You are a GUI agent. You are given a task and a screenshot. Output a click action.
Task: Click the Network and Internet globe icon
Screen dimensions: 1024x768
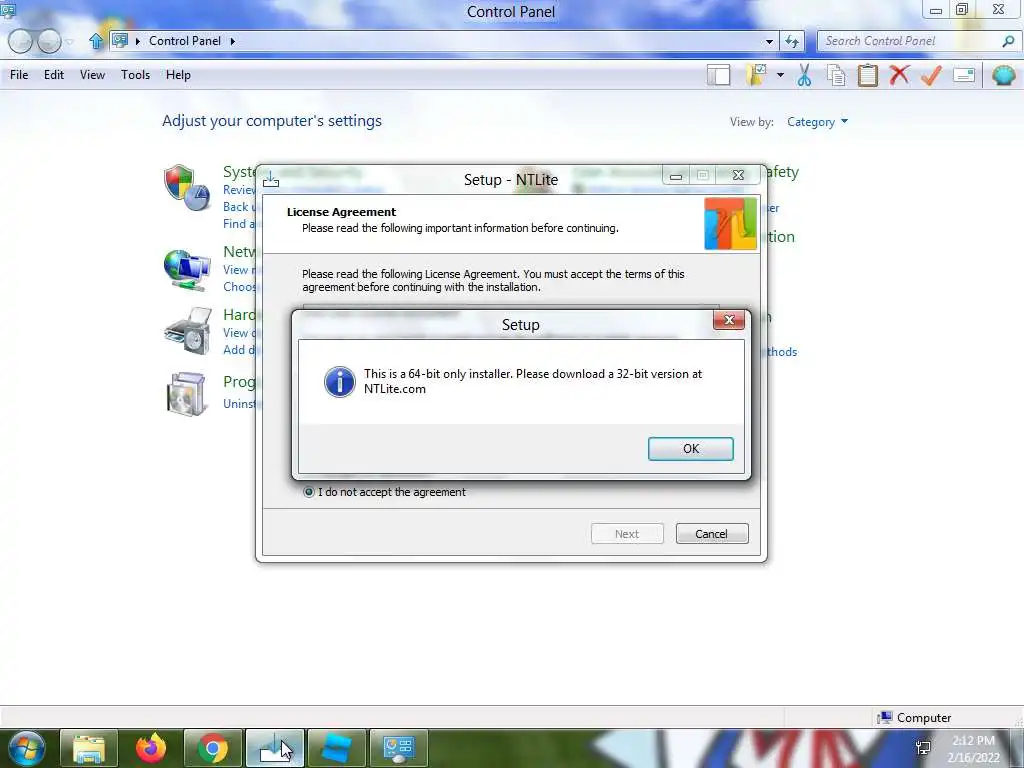187,270
